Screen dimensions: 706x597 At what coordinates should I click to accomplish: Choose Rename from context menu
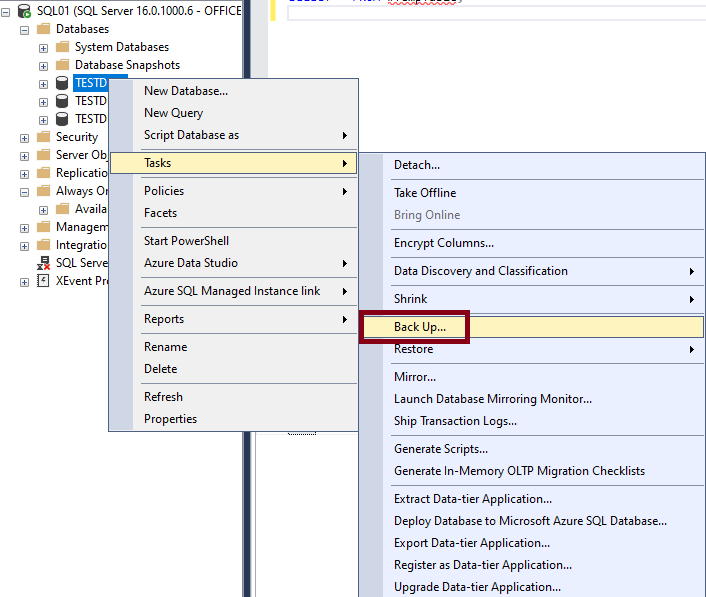(233, 347)
